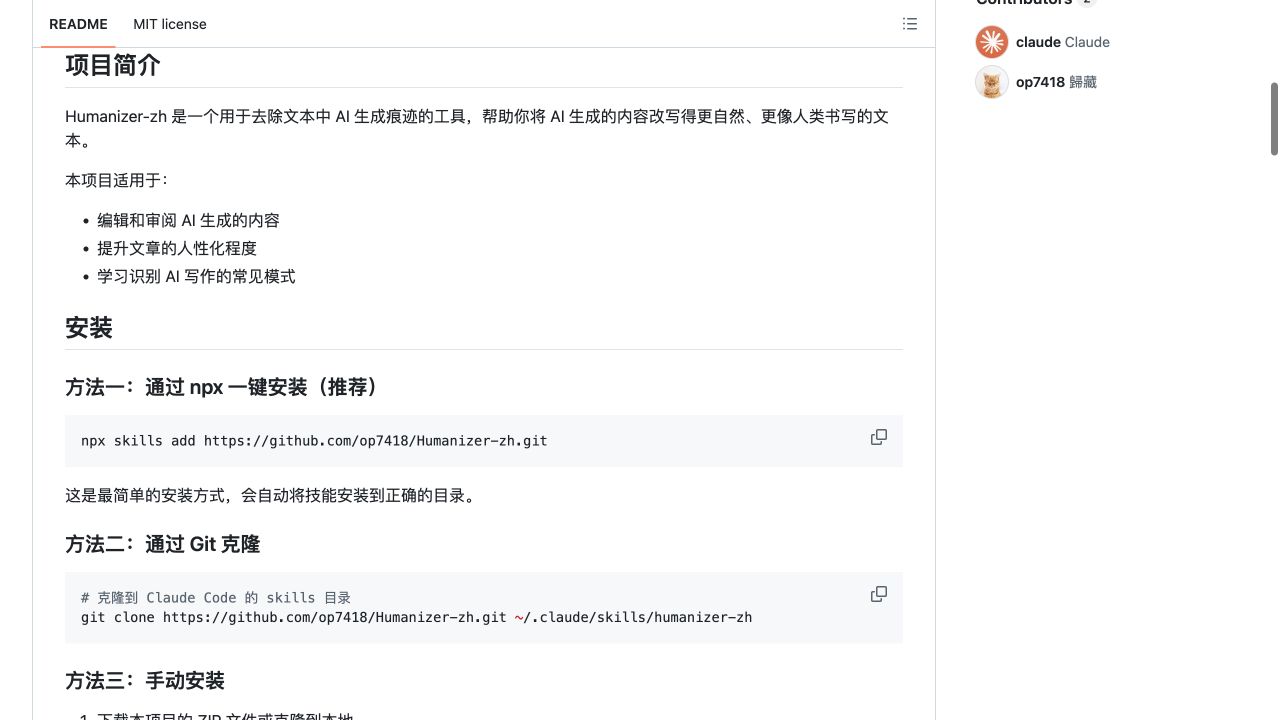This screenshot has width=1280, height=720.
Task: Click the 项目简介 heading
Action: tap(113, 65)
